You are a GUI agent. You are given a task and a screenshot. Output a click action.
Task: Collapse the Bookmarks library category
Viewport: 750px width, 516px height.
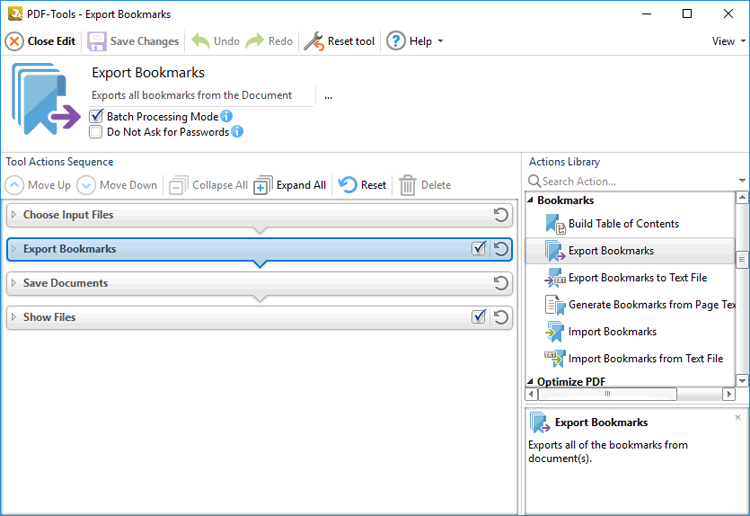tap(530, 200)
